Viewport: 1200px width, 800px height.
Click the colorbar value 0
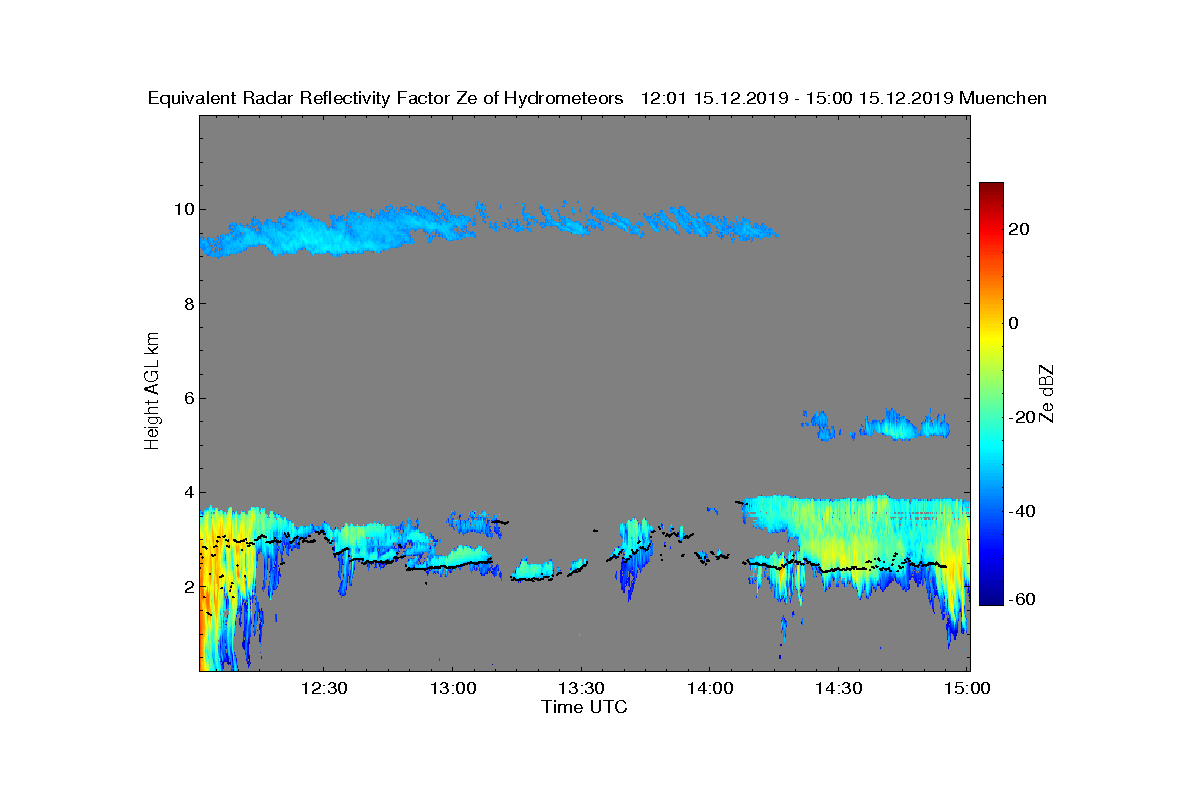coord(1014,323)
